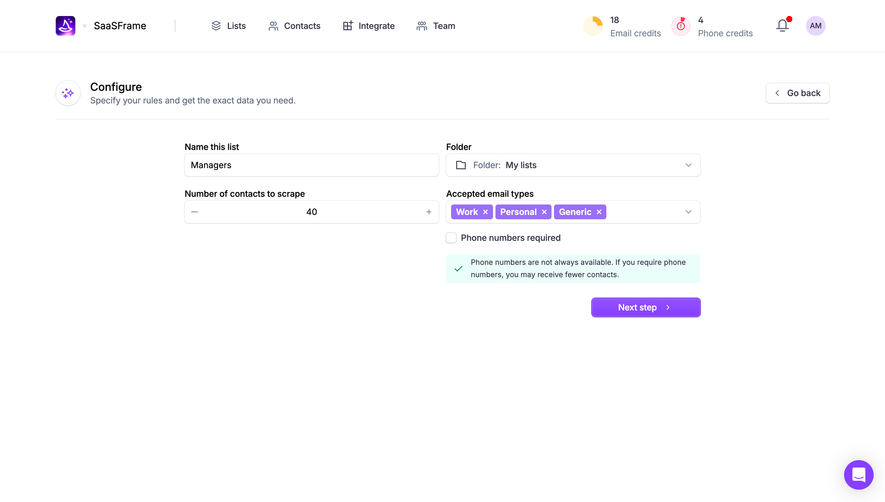Click the Go back button
The height and width of the screenshot is (502, 885).
coord(798,93)
